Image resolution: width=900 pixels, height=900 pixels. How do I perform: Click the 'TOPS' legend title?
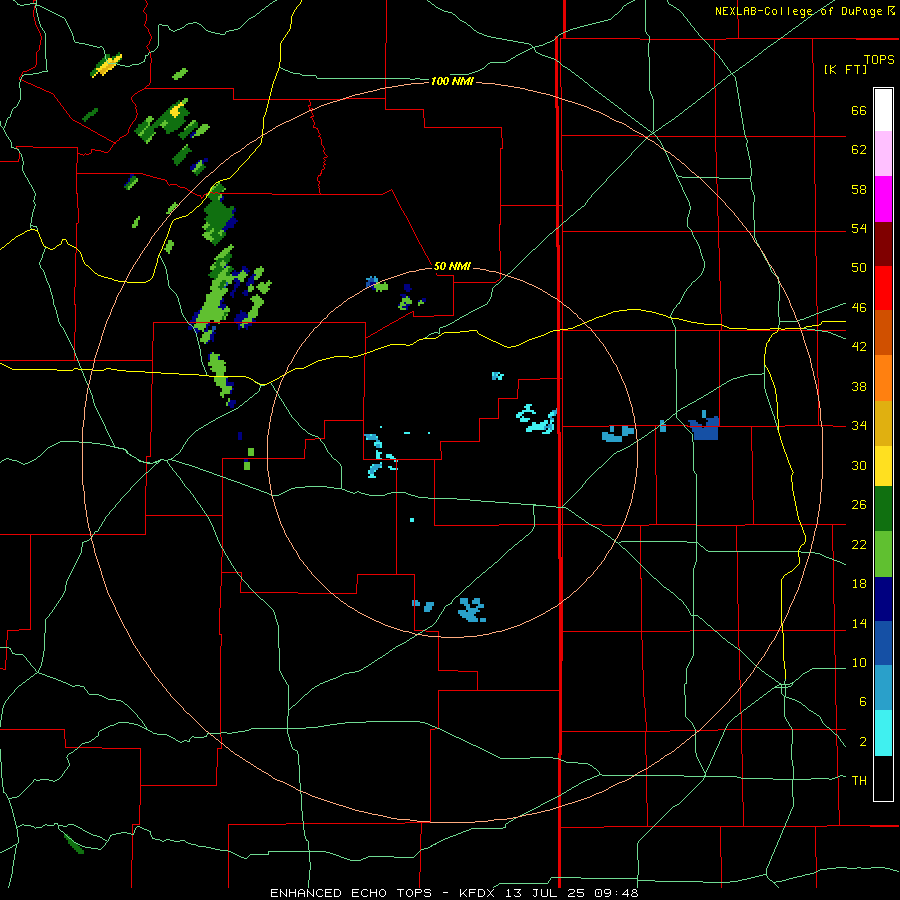879,60
